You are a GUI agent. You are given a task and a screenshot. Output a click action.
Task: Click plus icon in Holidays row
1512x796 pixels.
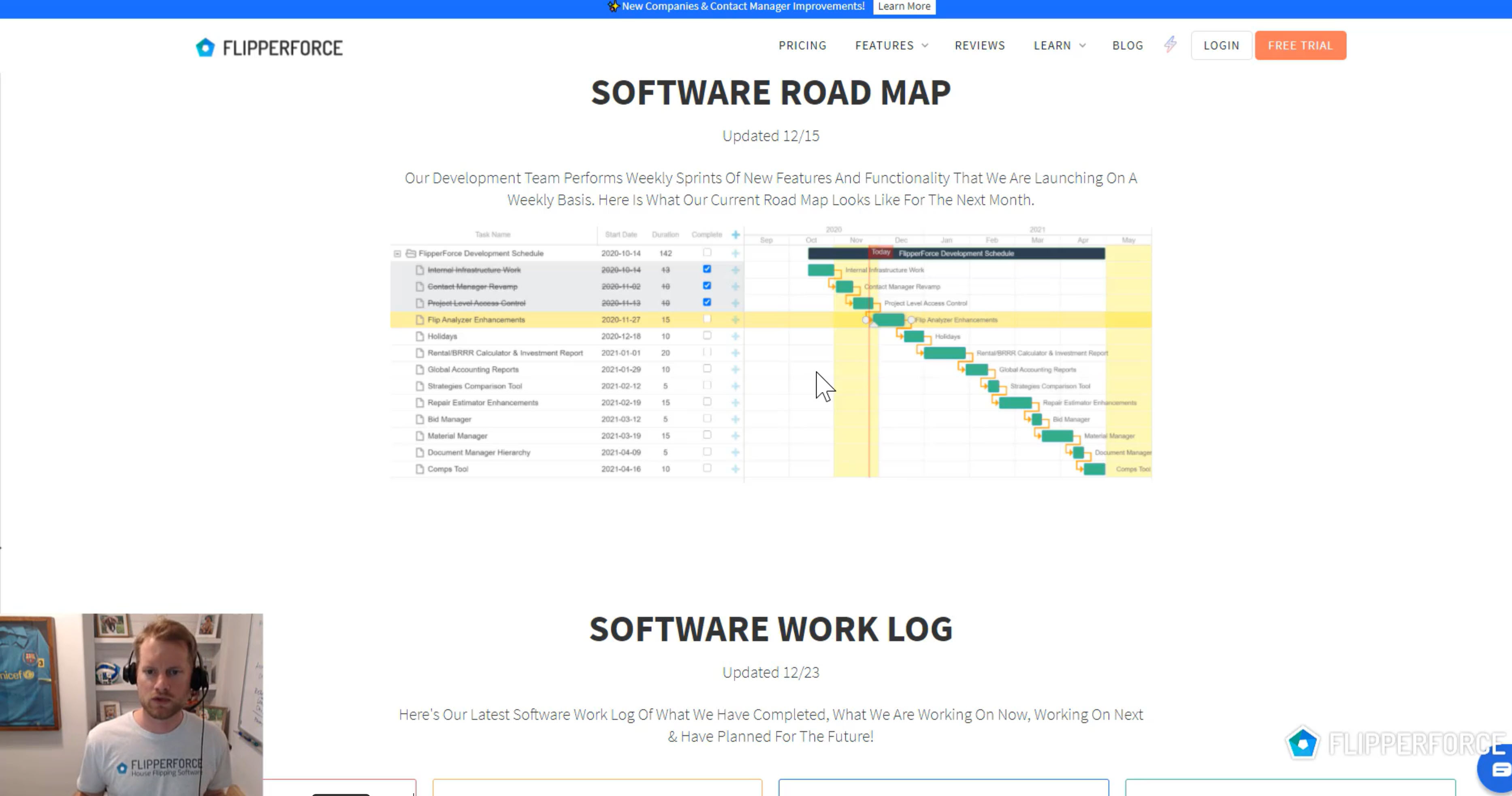click(x=736, y=336)
